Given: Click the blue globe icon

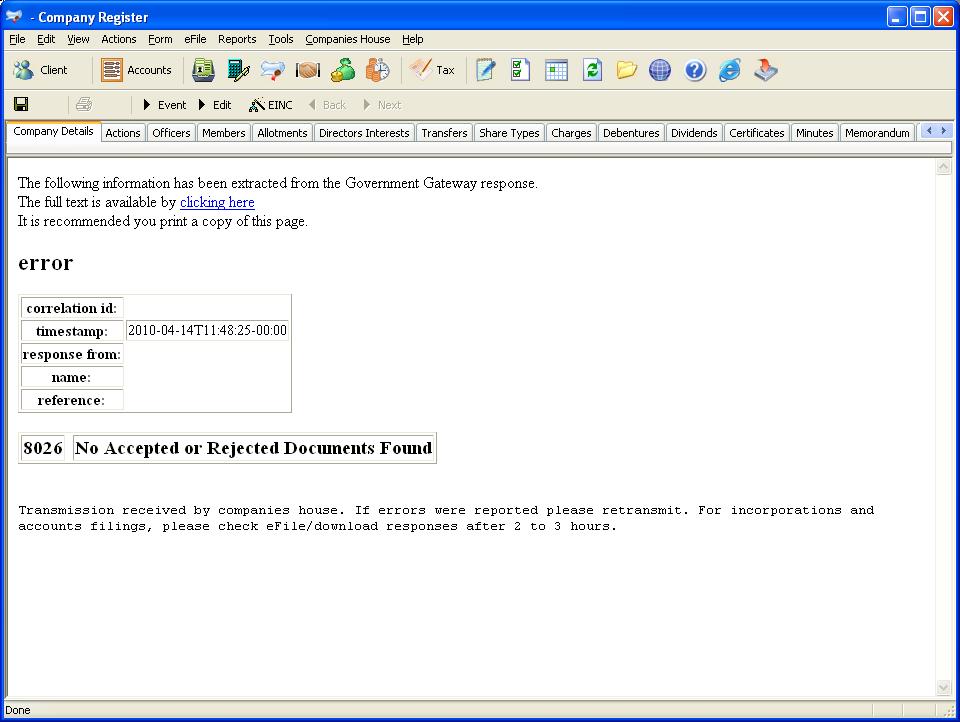Looking at the screenshot, I should coord(660,70).
